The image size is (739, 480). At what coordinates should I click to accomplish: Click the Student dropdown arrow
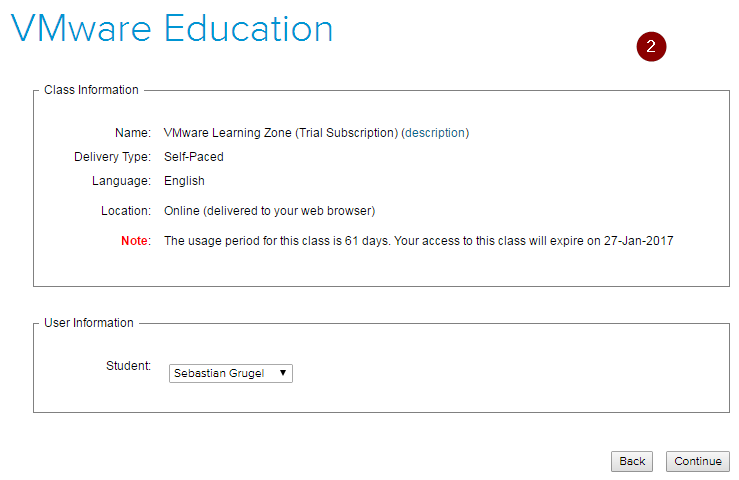click(284, 373)
